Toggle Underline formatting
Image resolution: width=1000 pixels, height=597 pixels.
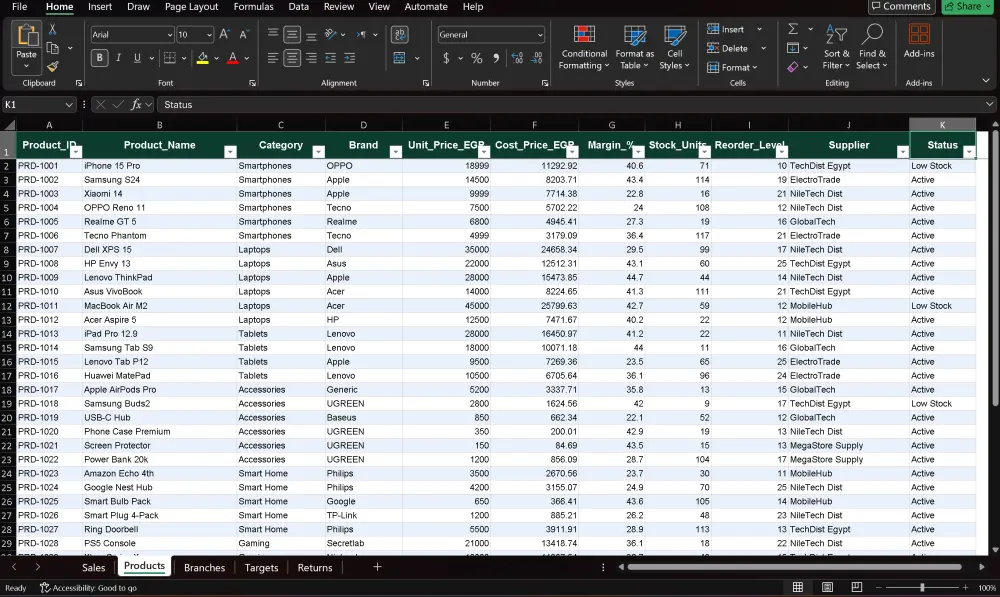pos(137,58)
